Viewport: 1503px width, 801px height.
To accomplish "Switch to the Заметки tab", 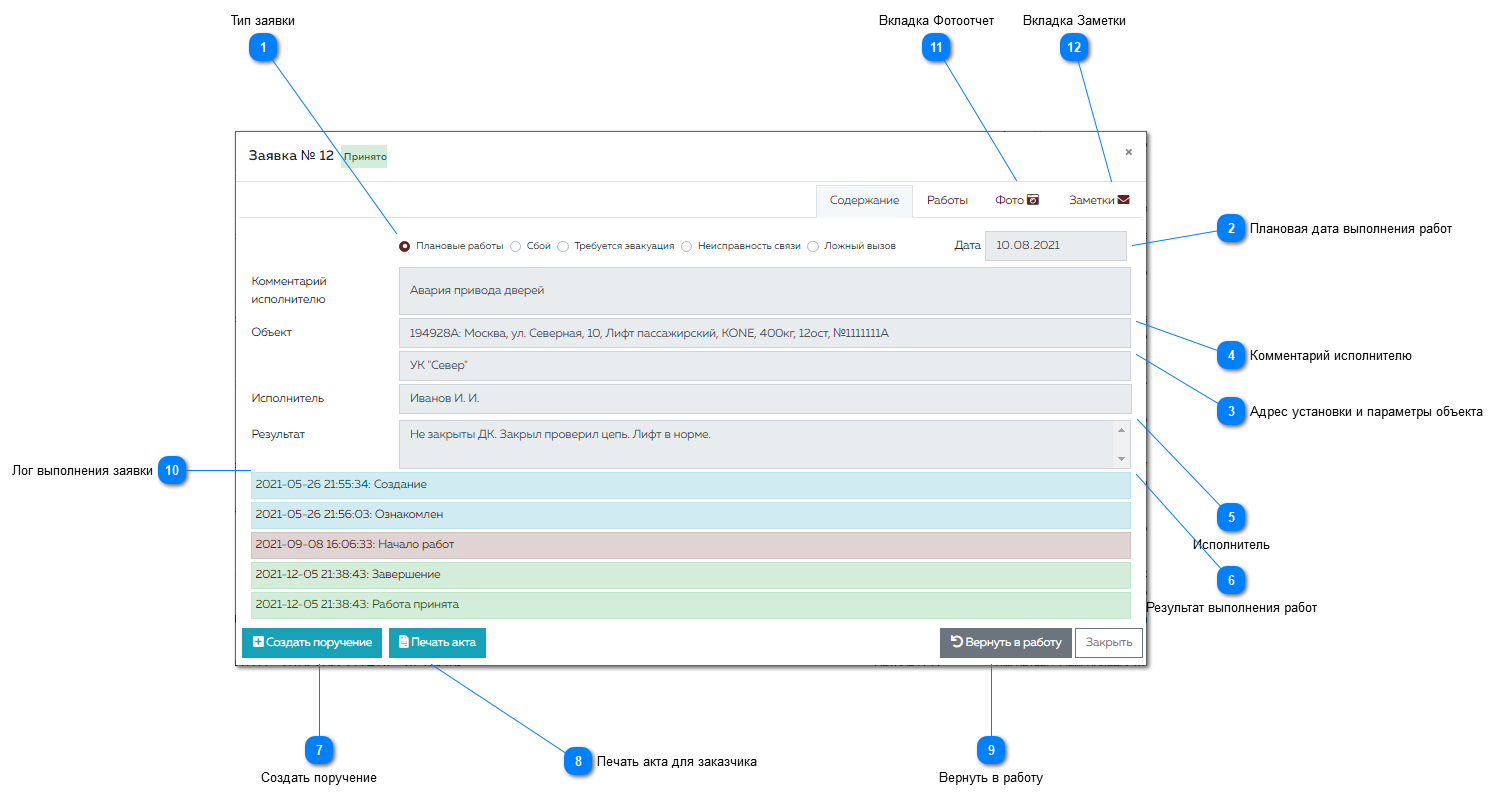I will click(x=1099, y=200).
